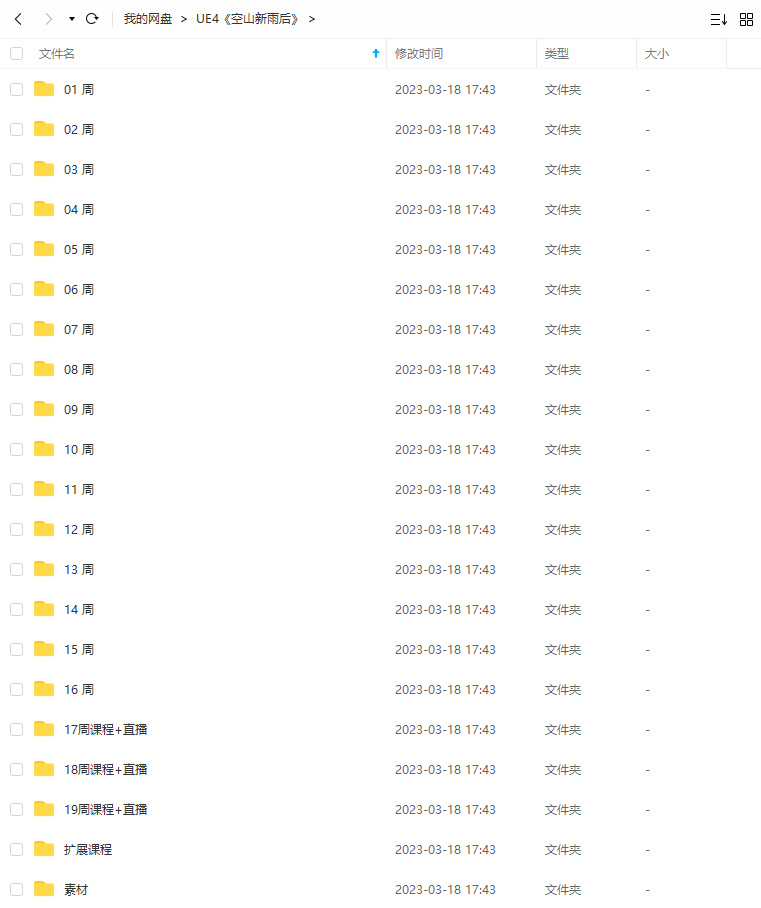Select checkbox next to 扩展课程 folder
The height and width of the screenshot is (908, 761).
pyautogui.click(x=17, y=850)
